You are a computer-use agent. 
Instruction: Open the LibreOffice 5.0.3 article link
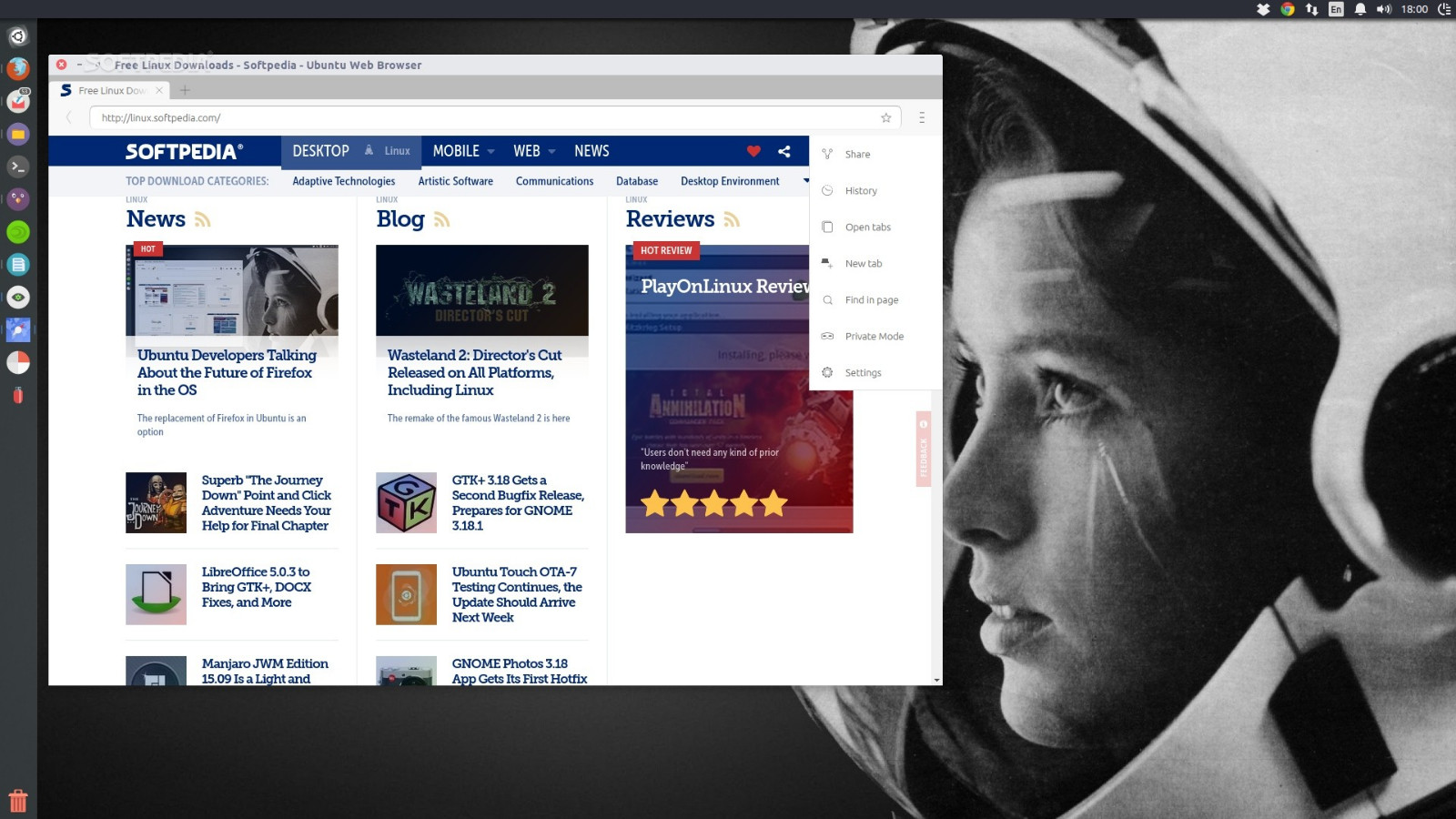tap(256, 587)
